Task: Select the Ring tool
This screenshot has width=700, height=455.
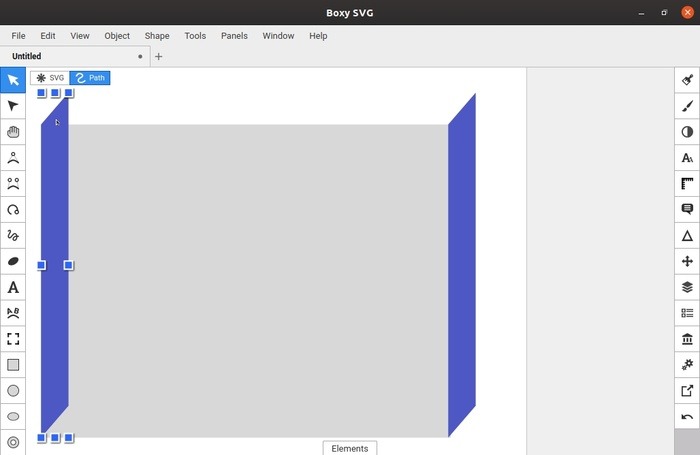Action: pos(13,442)
